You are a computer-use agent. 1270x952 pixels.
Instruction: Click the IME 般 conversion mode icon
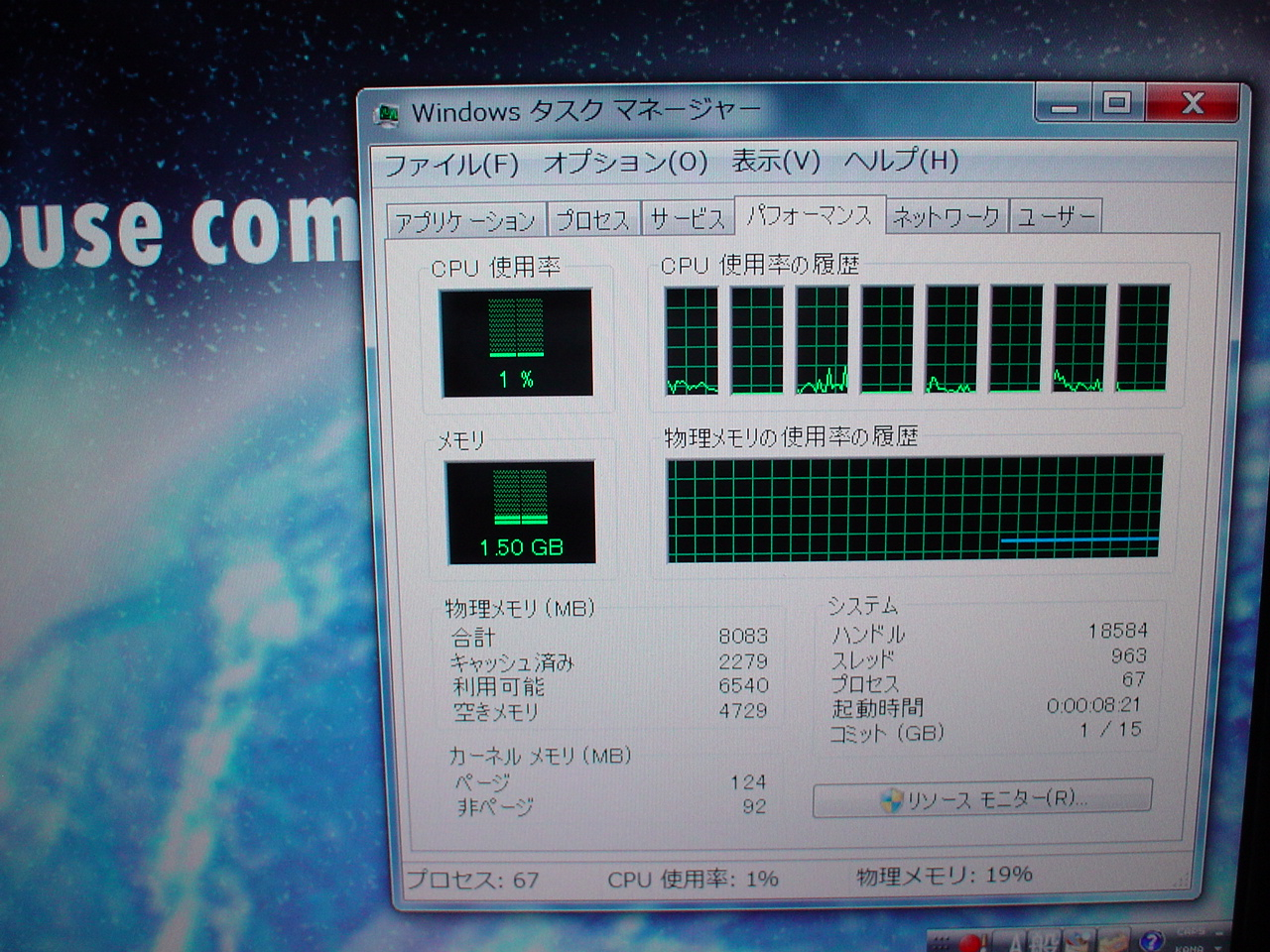(1045, 942)
